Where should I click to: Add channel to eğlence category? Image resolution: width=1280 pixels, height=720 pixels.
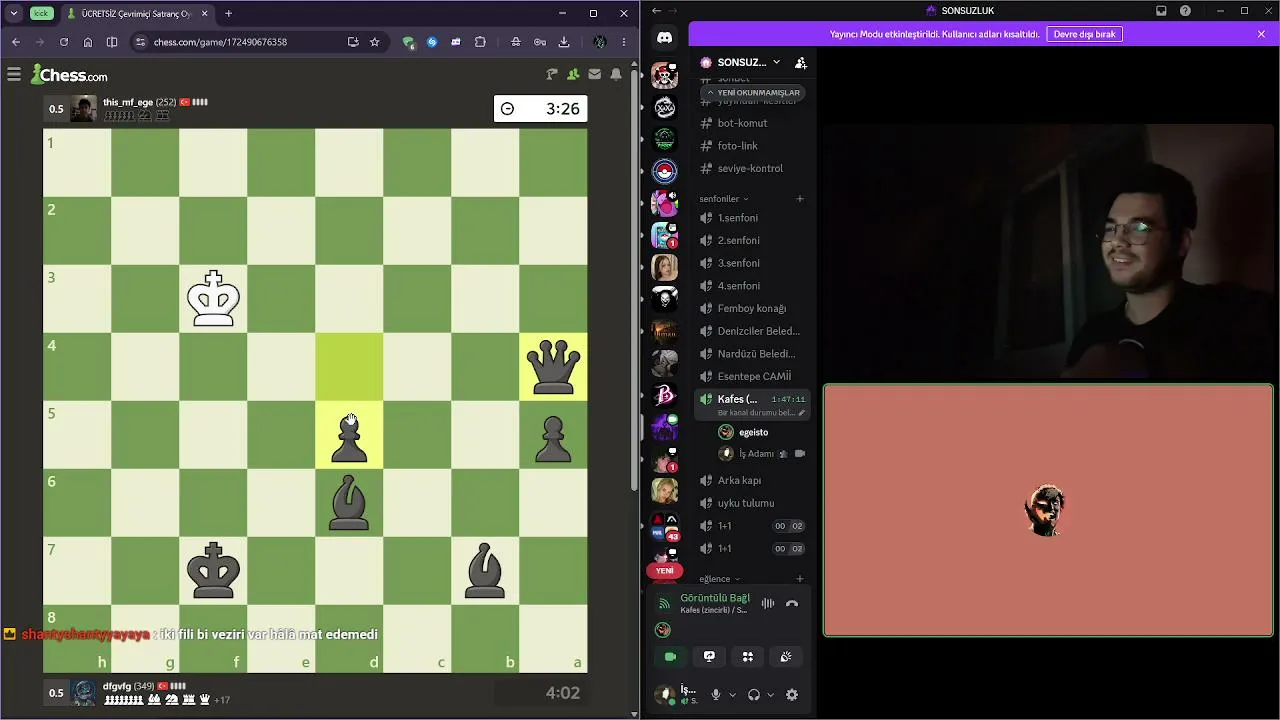click(800, 579)
